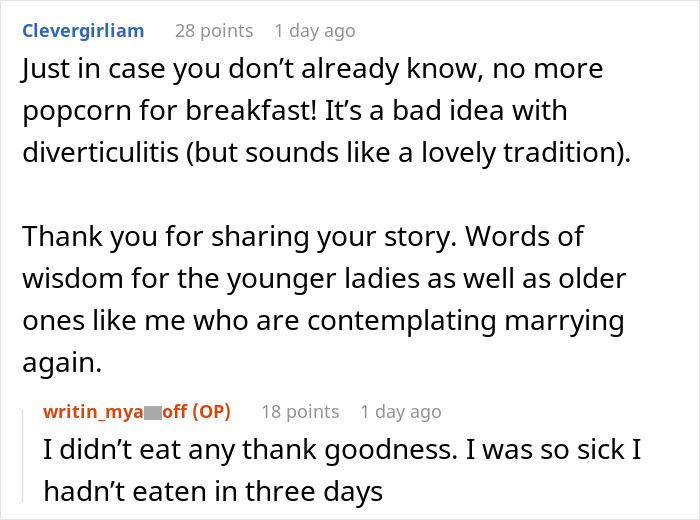Viewport: 700px width, 520px height.
Task: Click the word popcorn in the first paragraph
Action: 77,112
